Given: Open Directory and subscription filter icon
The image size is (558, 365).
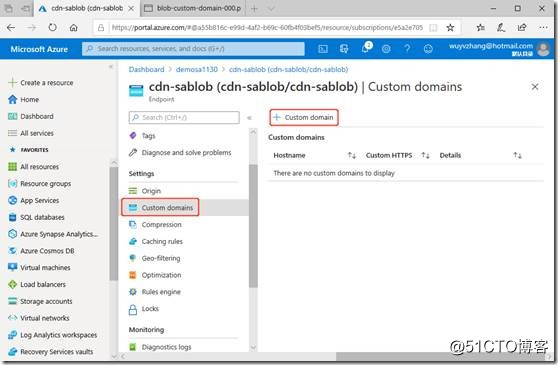Looking at the screenshot, I should pos(344,49).
